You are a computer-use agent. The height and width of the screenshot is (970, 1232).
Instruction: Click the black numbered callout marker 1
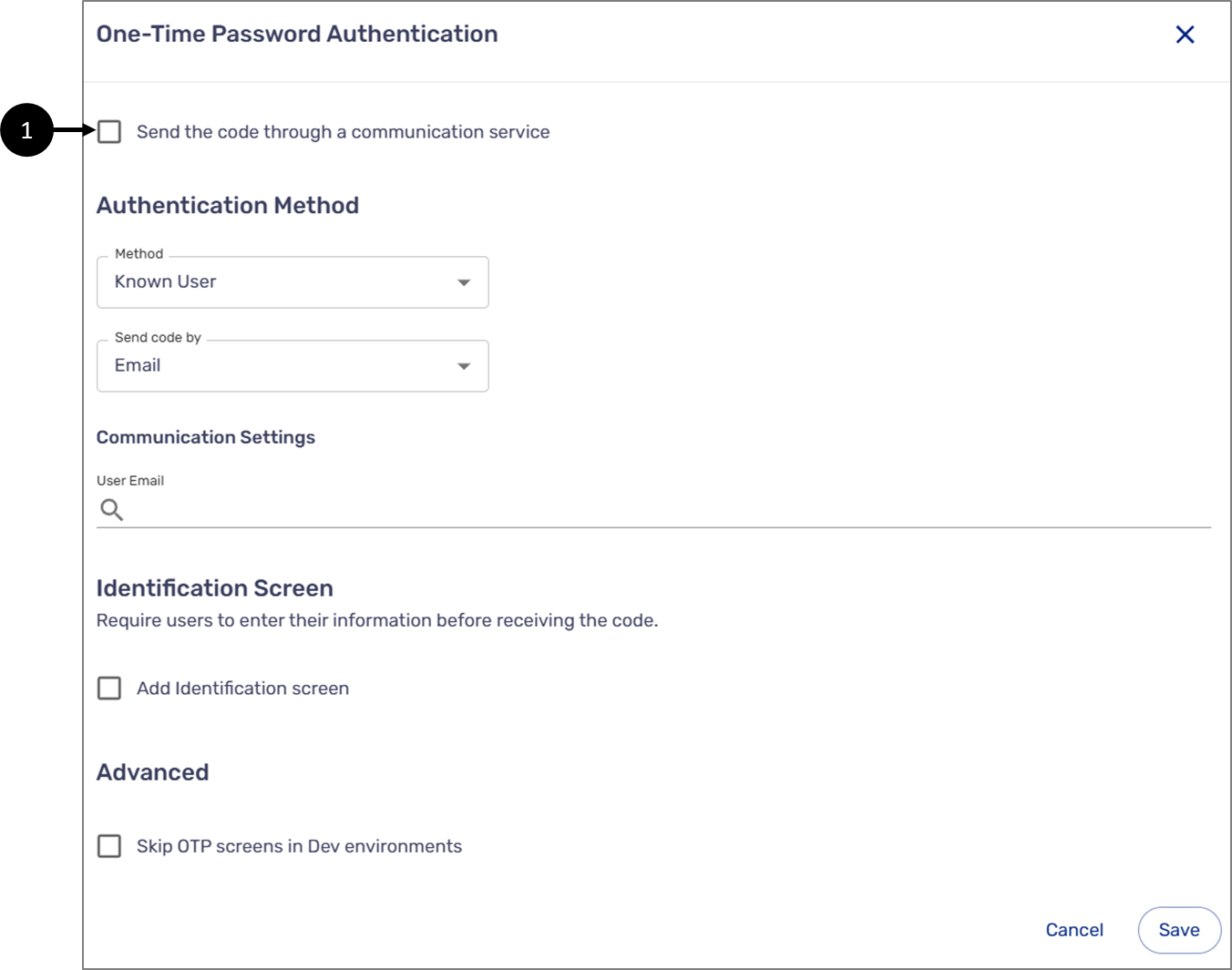pos(26,131)
